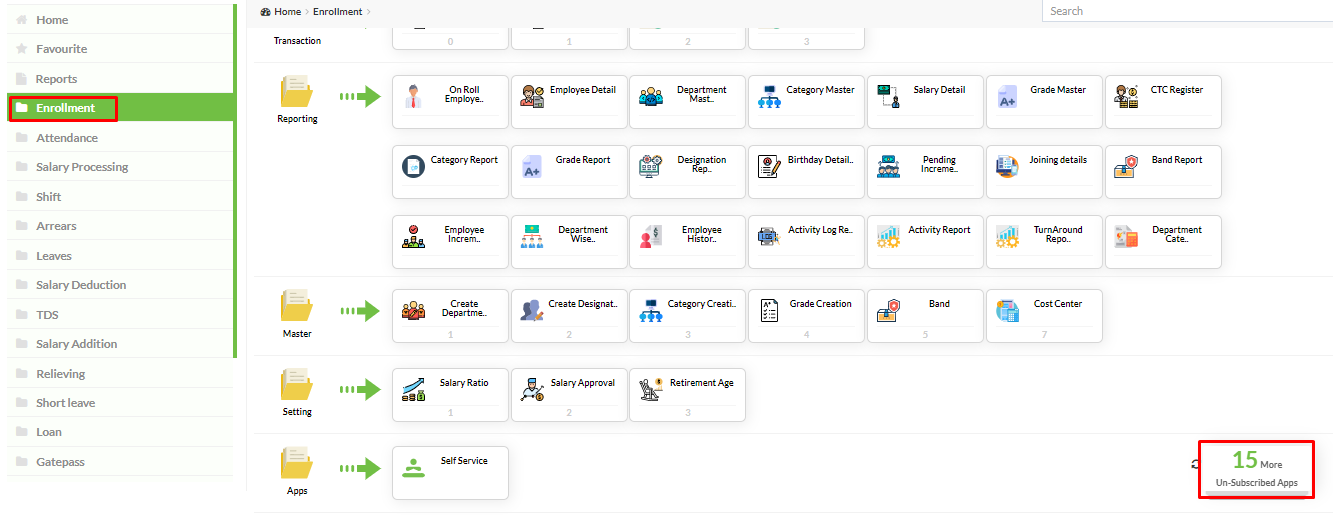Screen dimensions: 1333x519
Task: Open the Birthday Detail tile
Action: tap(808, 172)
